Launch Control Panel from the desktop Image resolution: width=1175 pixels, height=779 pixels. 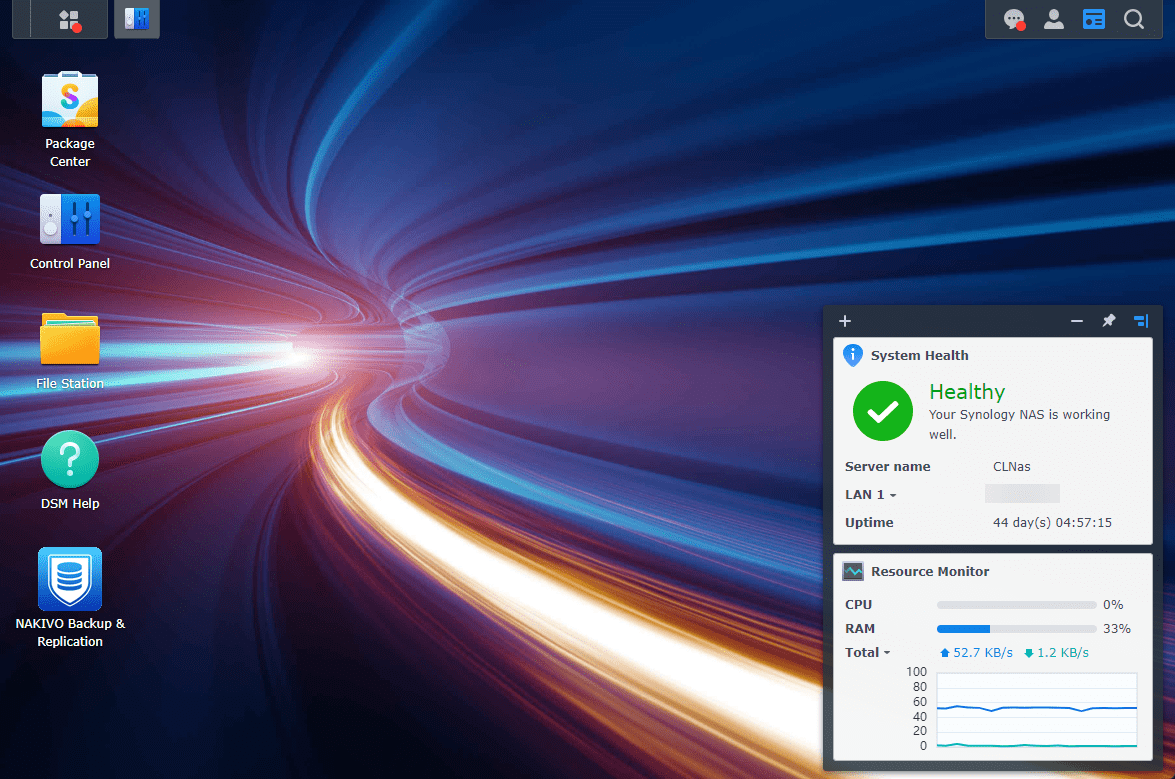click(70, 219)
